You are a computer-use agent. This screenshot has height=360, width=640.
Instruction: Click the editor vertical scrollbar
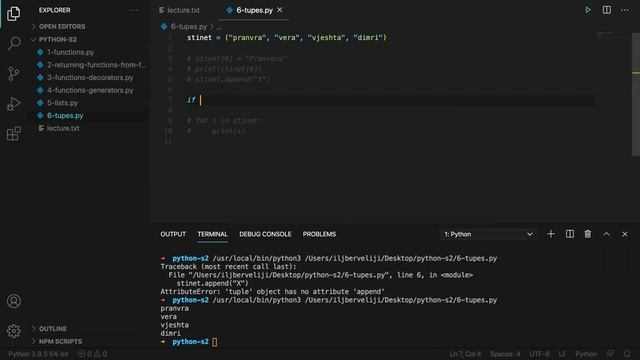click(x=636, y=94)
